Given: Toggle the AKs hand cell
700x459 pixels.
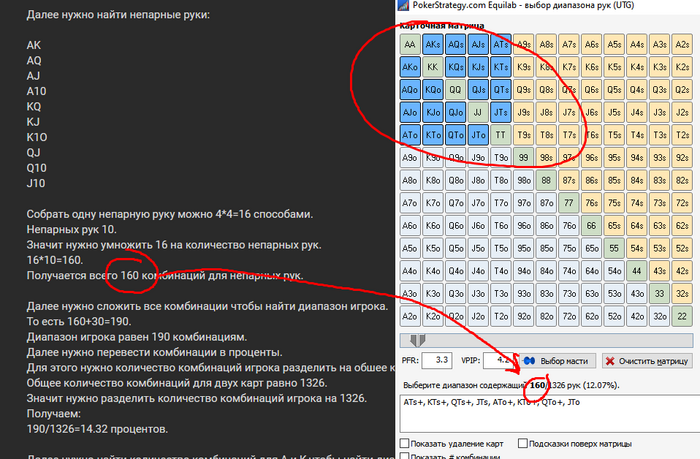Looking at the screenshot, I should point(433,44).
